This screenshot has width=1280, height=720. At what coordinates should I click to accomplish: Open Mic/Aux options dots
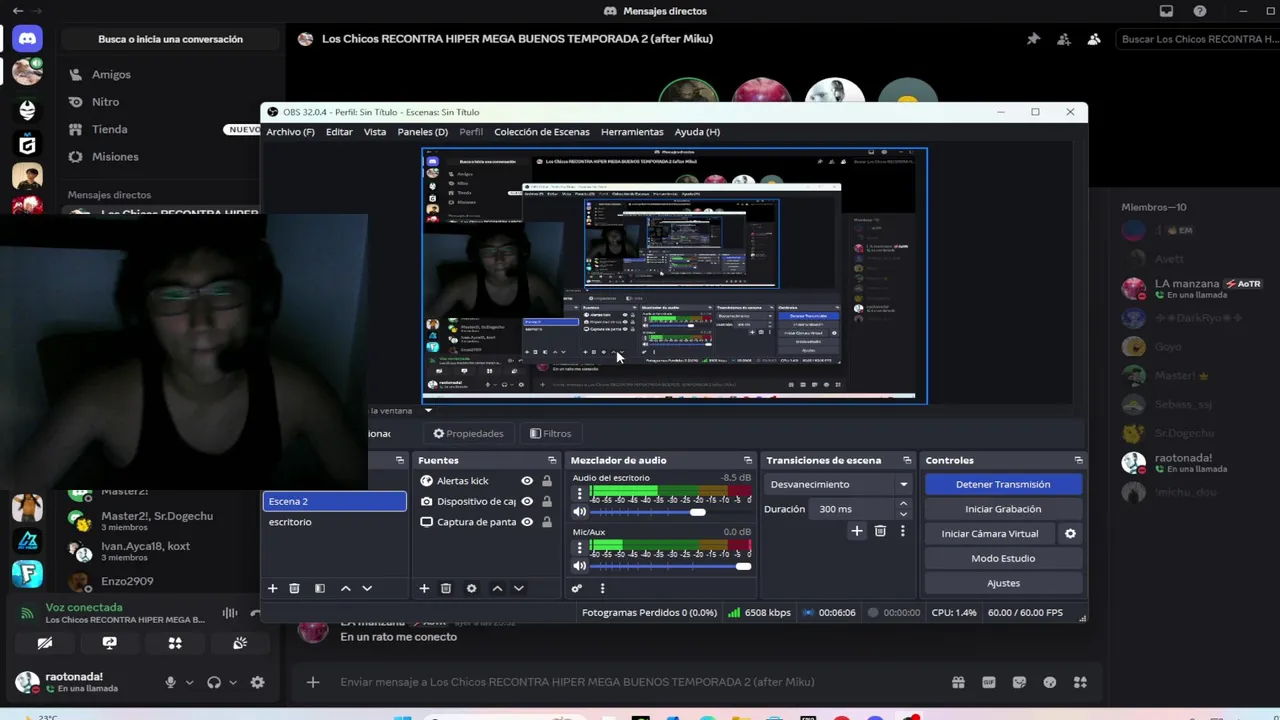pos(579,549)
